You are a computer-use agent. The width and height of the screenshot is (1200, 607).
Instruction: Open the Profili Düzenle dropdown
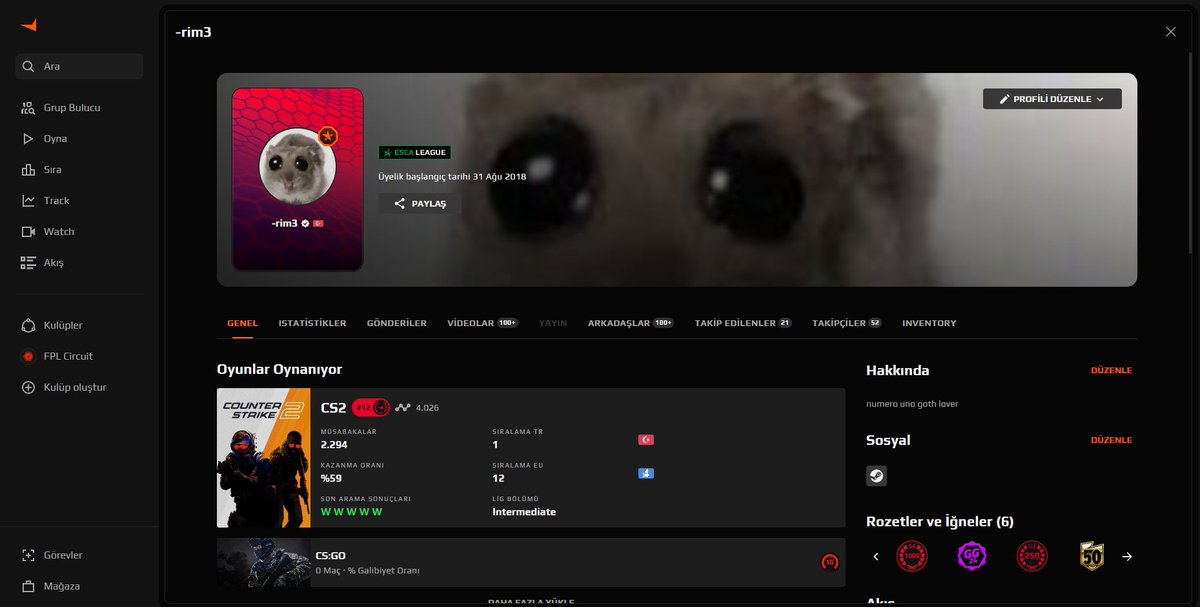(1052, 99)
